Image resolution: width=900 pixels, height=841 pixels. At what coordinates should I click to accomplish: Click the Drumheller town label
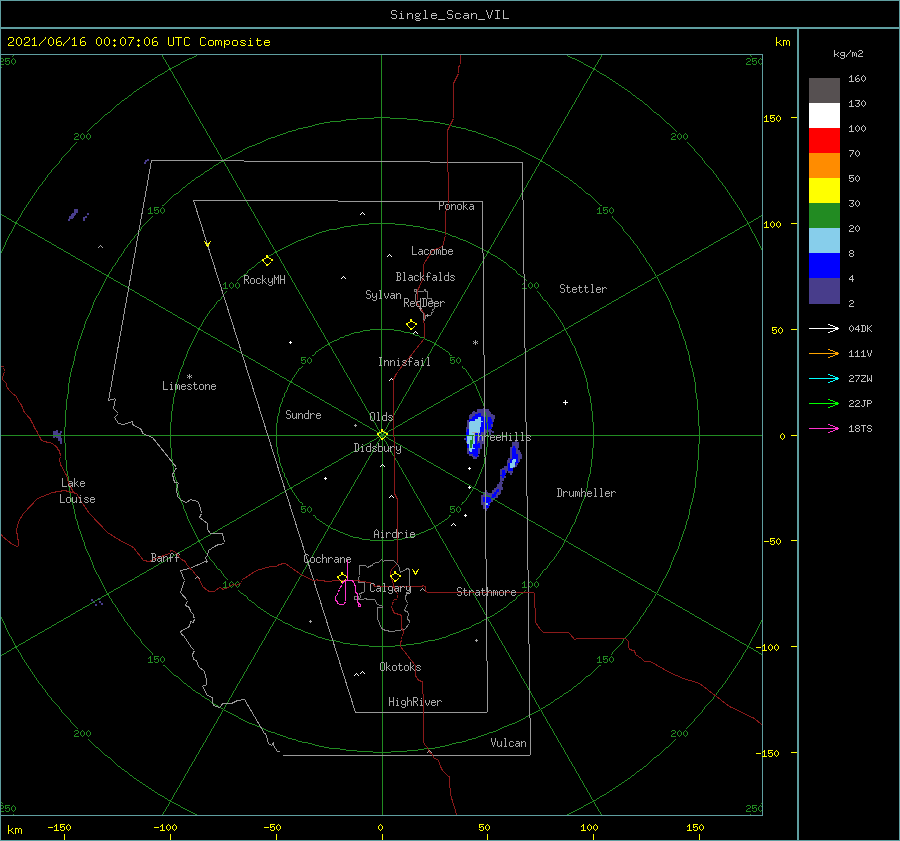(x=586, y=493)
